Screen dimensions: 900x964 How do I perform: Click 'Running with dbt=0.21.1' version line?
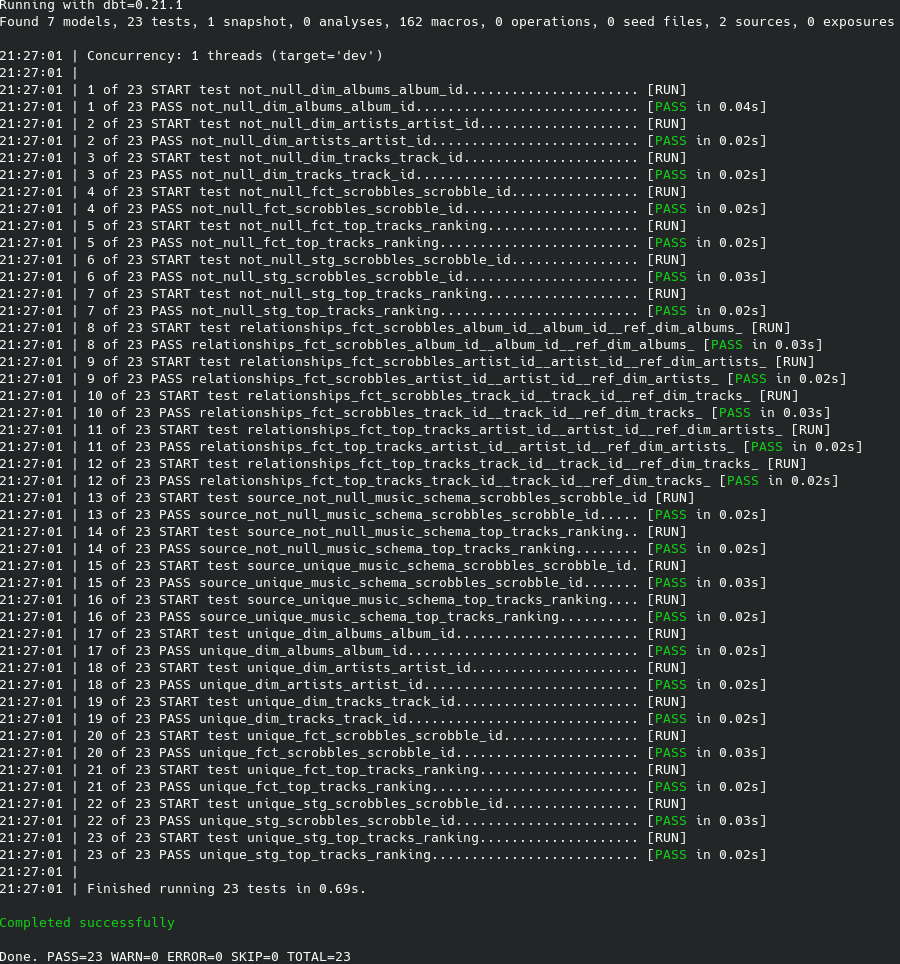tap(91, 5)
